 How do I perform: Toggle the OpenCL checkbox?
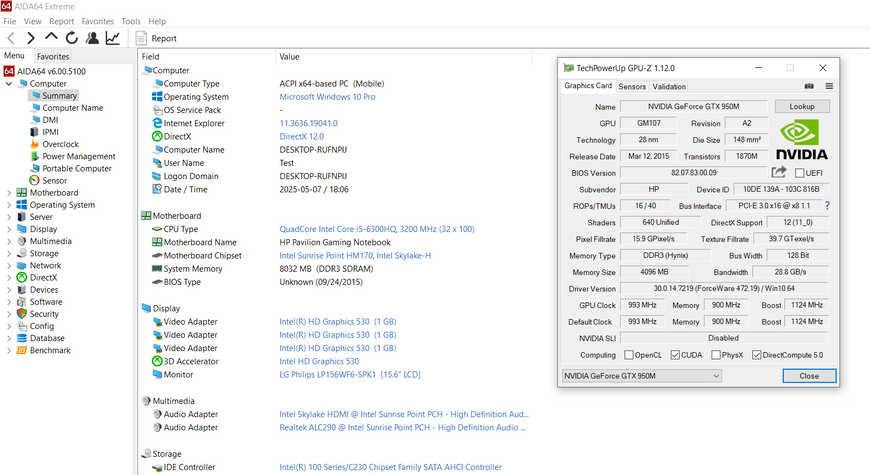pos(629,355)
